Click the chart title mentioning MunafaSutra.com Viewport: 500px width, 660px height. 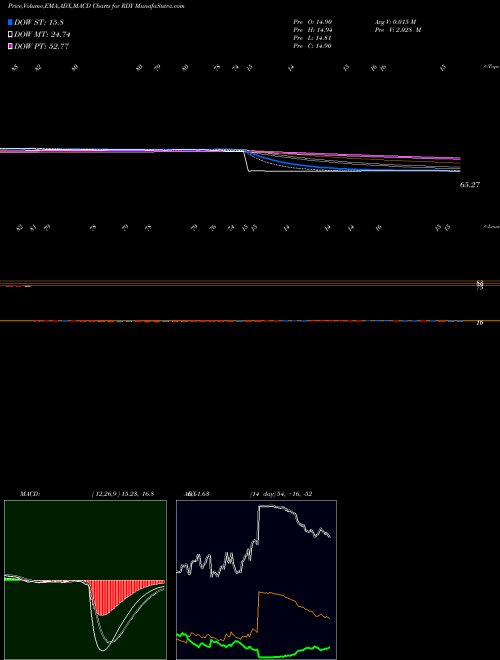point(96,7)
